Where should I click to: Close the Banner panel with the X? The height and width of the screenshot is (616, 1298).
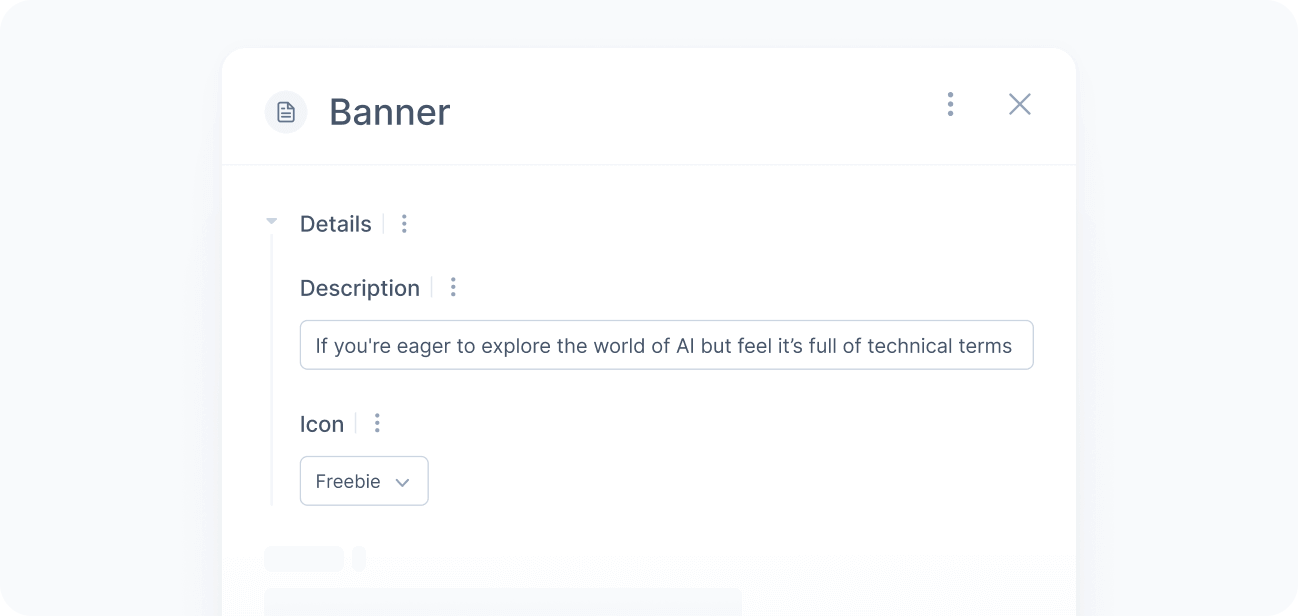(x=1020, y=104)
